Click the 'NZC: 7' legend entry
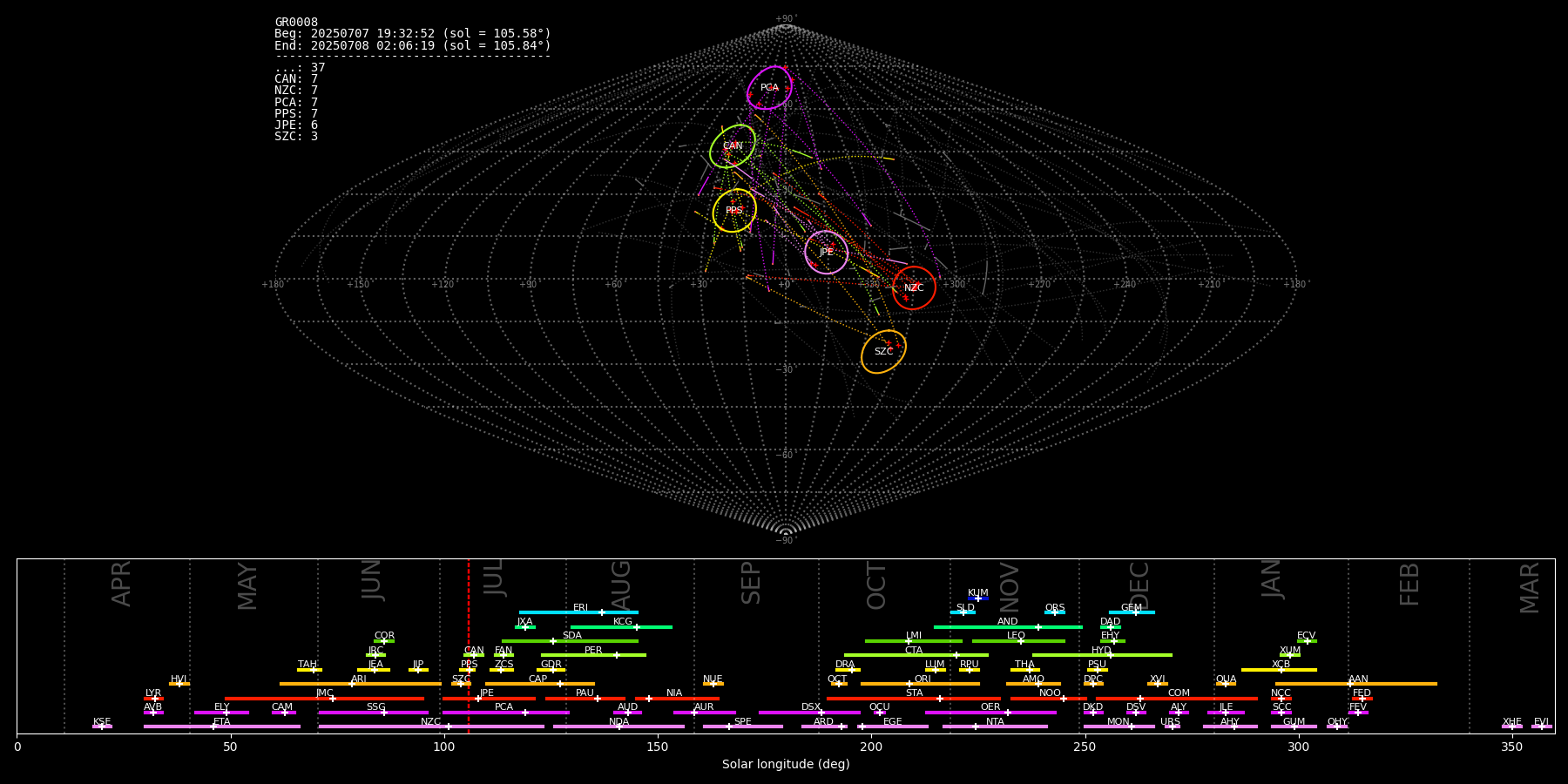The width and height of the screenshot is (1568, 784). point(296,90)
